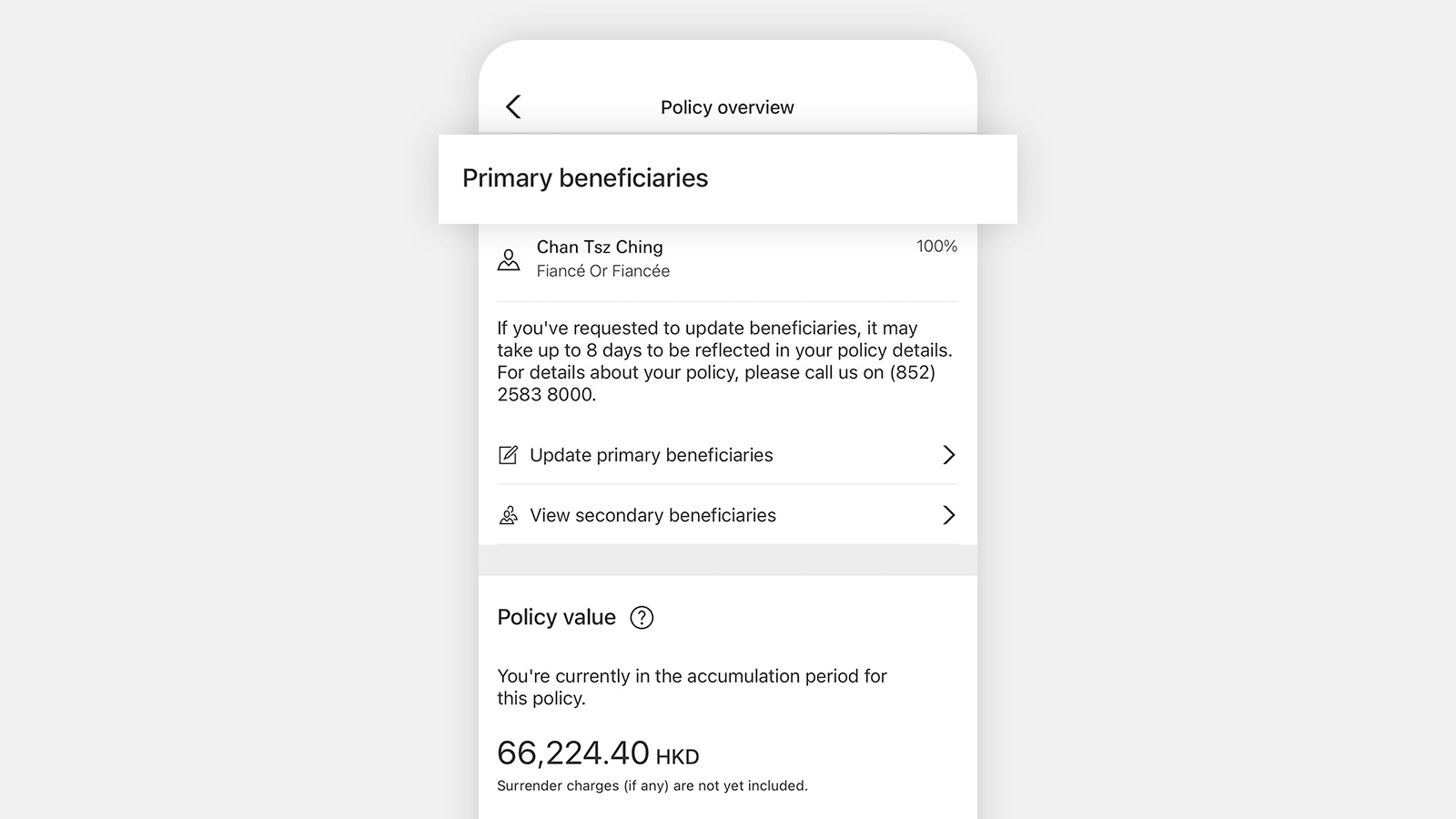Click the Policy value section heading

557,618
